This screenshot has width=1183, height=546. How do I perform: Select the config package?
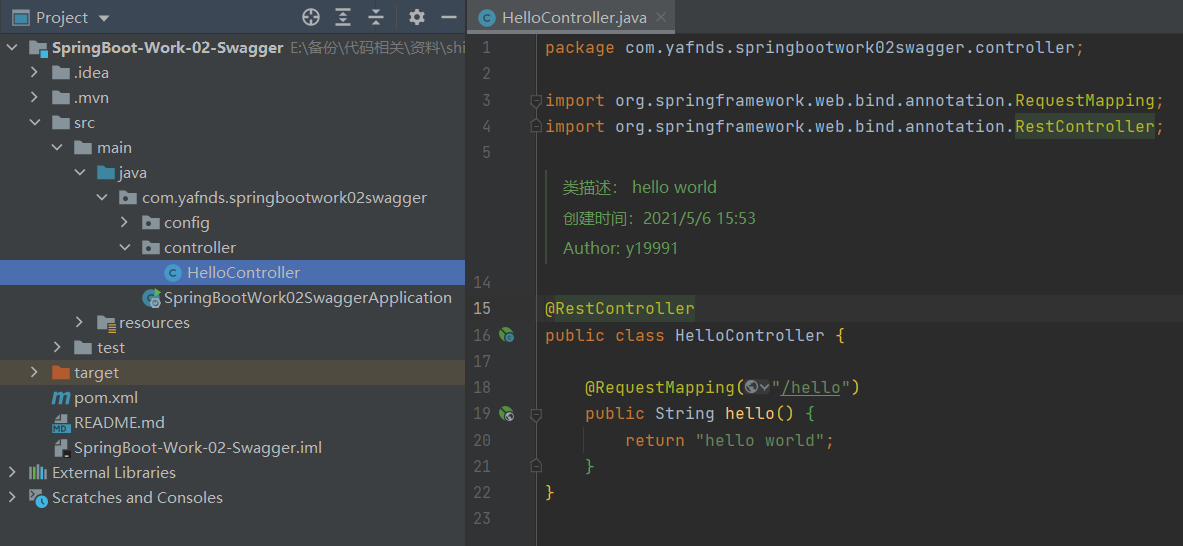click(x=186, y=223)
